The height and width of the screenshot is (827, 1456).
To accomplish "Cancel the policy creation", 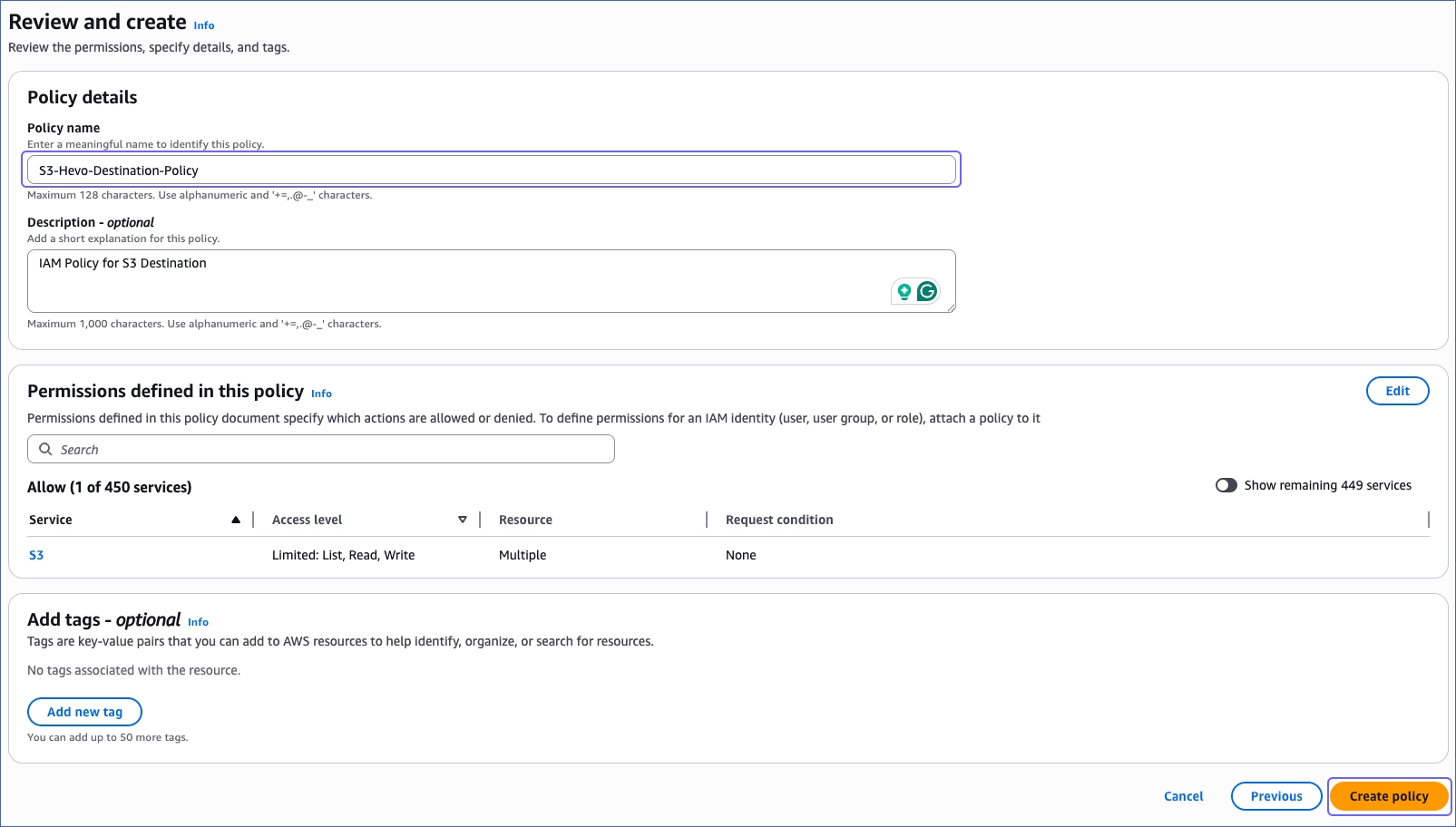I will 1183,795.
